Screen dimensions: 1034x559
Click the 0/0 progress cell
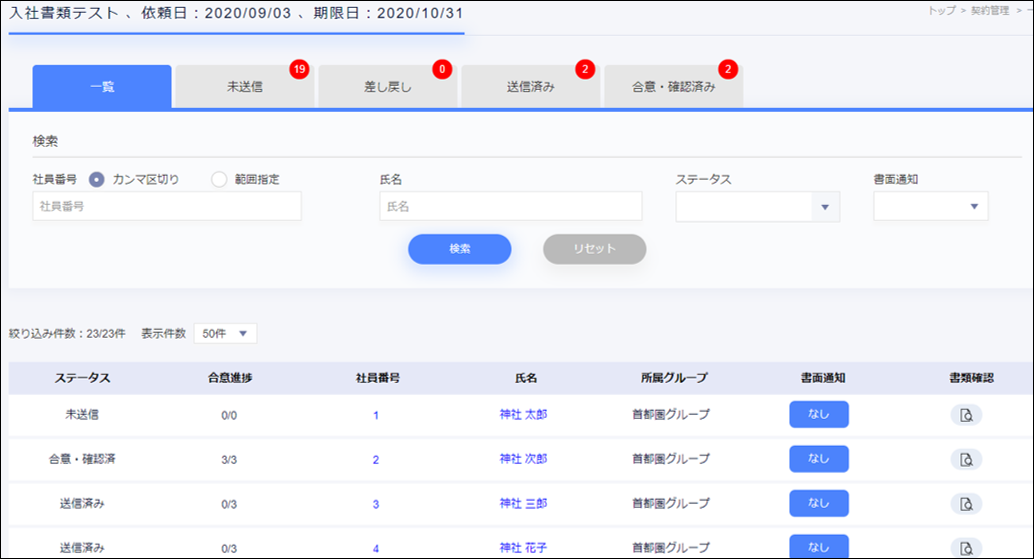point(229,415)
